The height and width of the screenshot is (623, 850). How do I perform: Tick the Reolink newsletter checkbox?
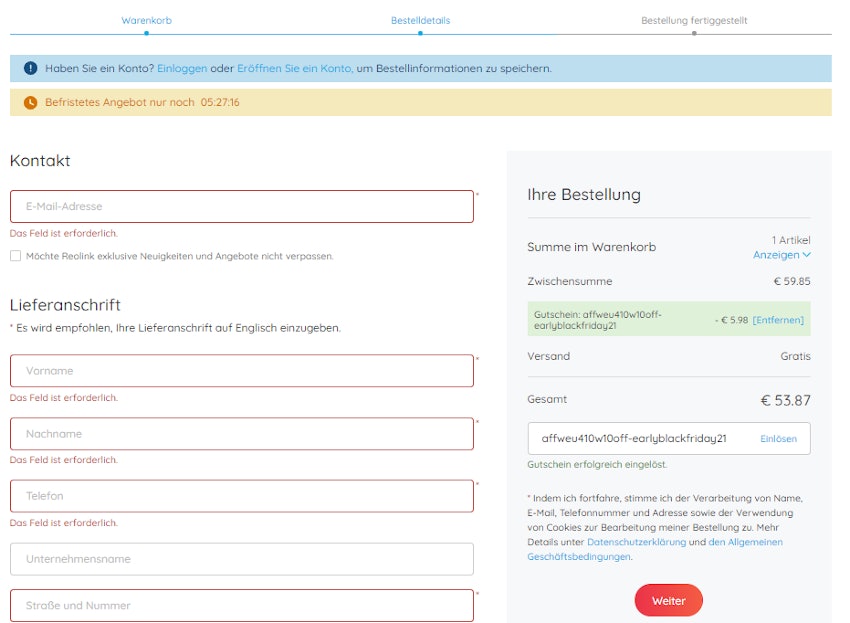tap(15, 256)
